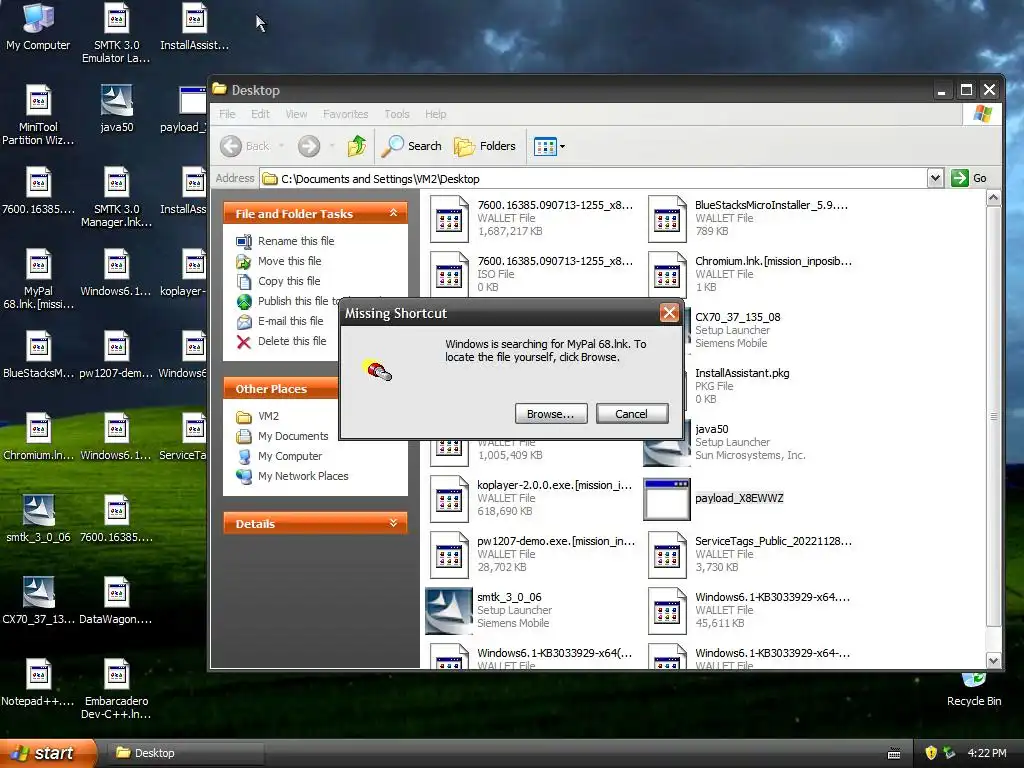The height and width of the screenshot is (768, 1024).
Task: Select pw1207-demo.exe file in Explorer
Action: tap(532, 554)
